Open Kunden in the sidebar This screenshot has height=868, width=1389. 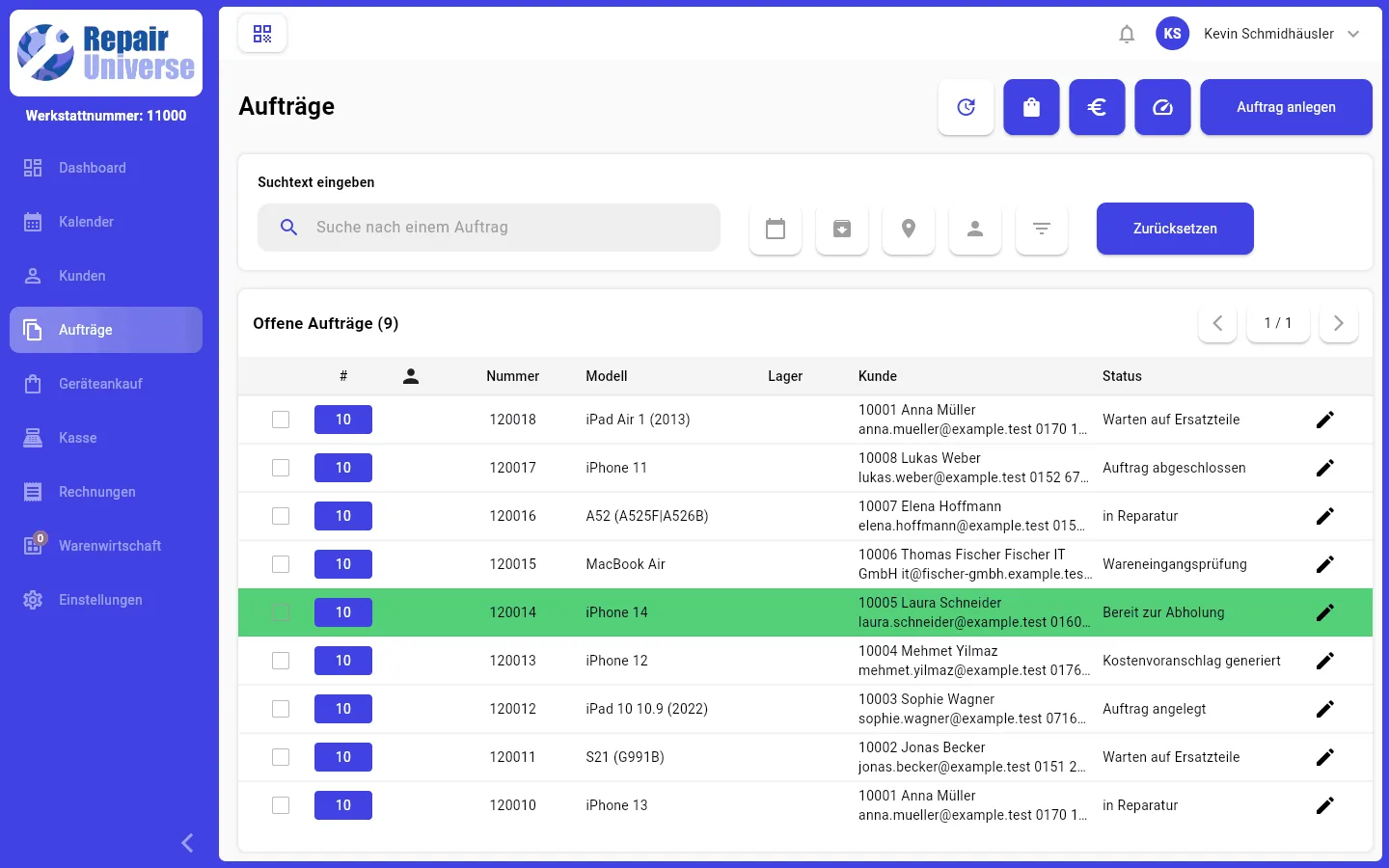coord(106,276)
